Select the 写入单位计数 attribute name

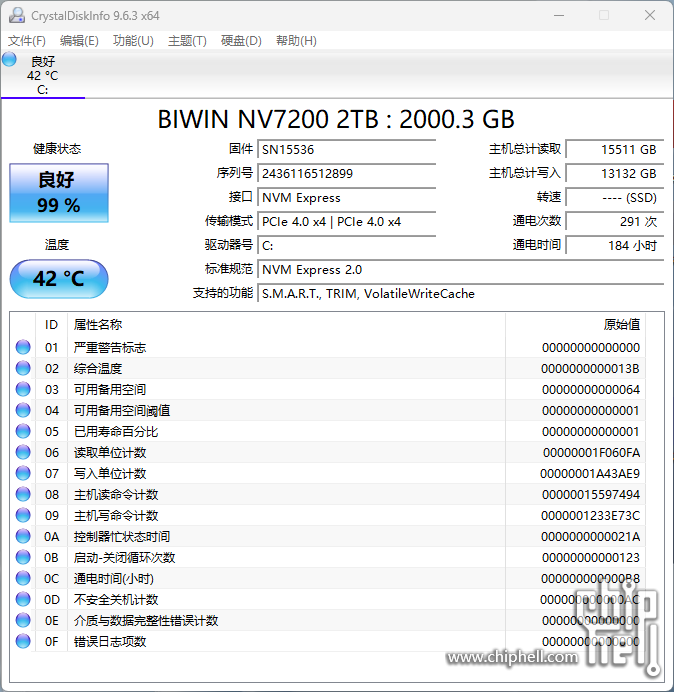click(109, 474)
